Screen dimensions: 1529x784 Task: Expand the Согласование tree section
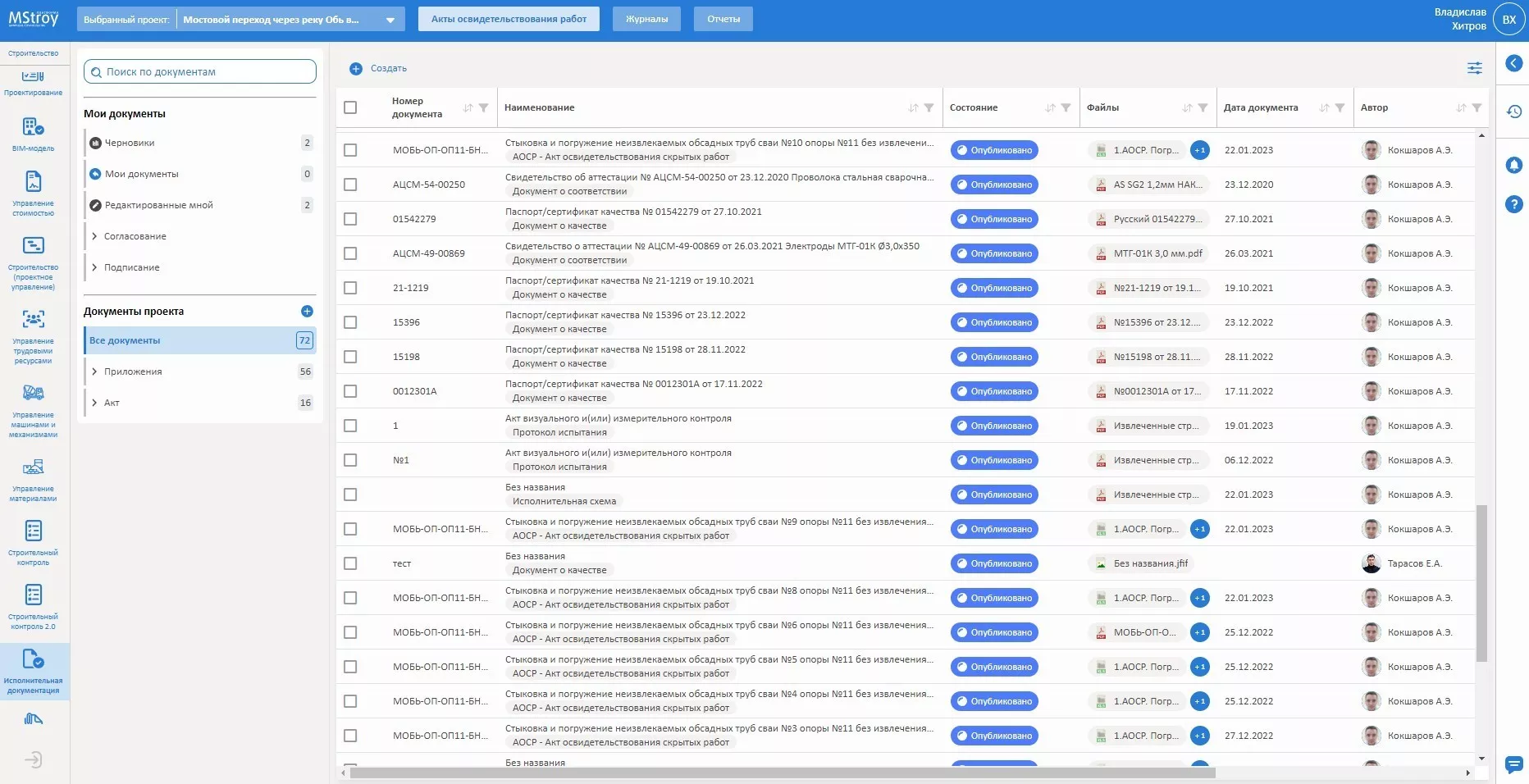coord(95,236)
